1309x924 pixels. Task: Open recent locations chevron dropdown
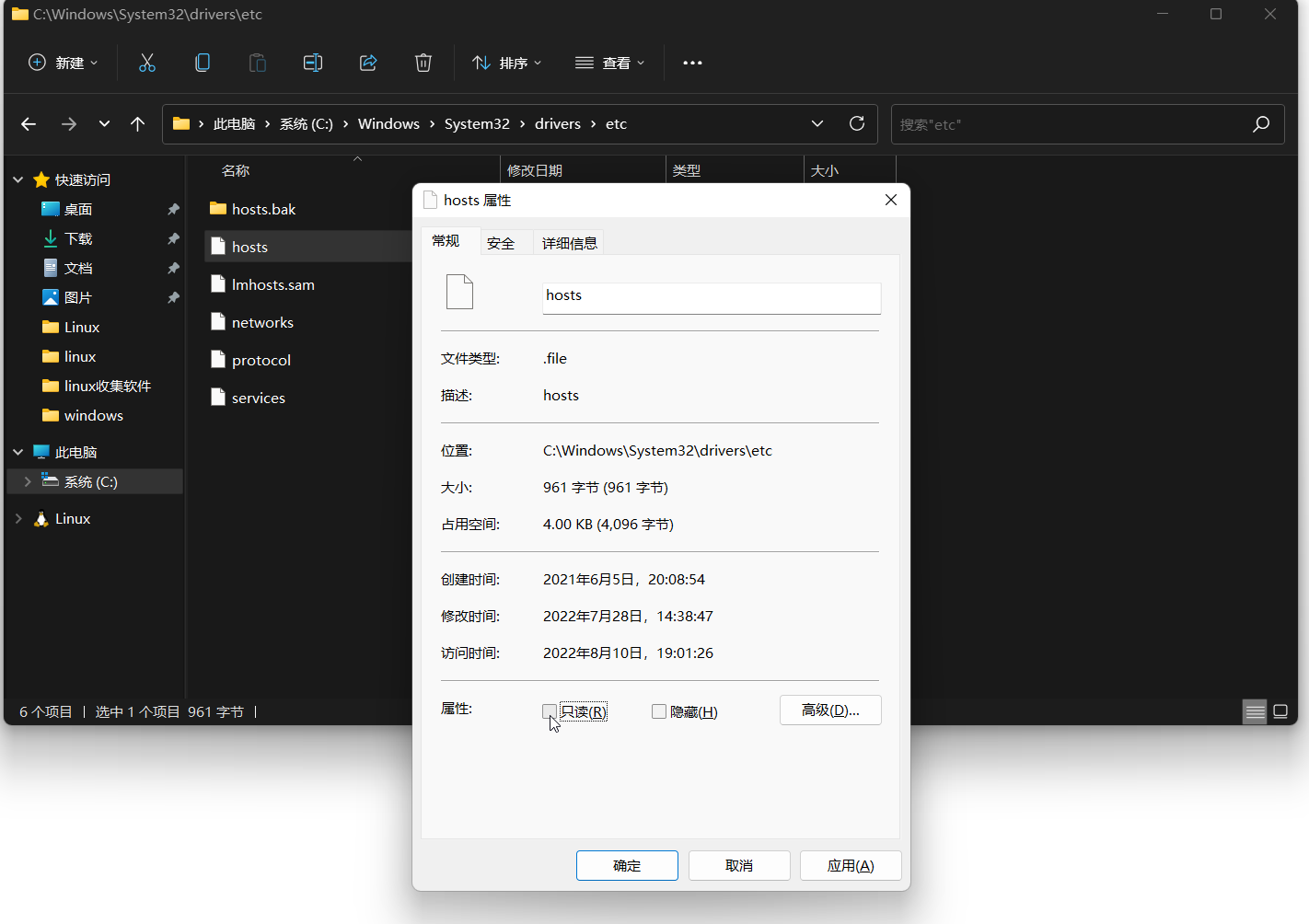pos(104,123)
